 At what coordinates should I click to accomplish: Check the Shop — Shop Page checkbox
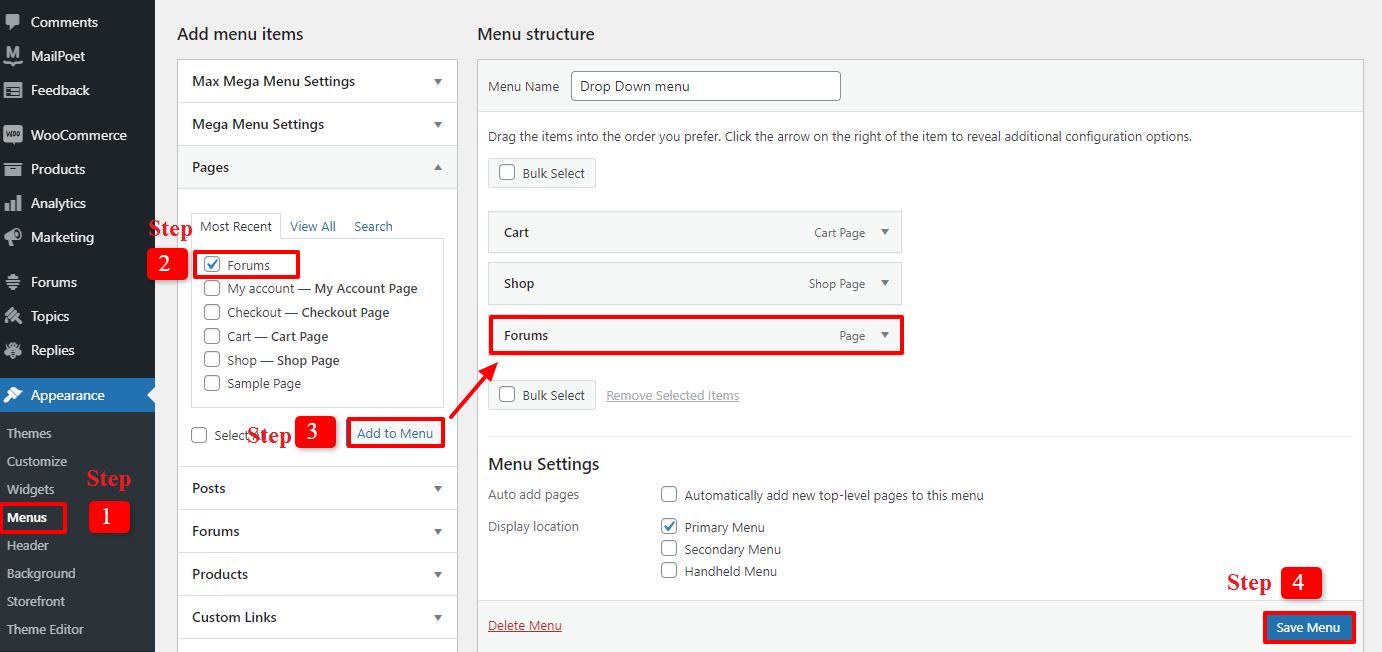coord(212,360)
